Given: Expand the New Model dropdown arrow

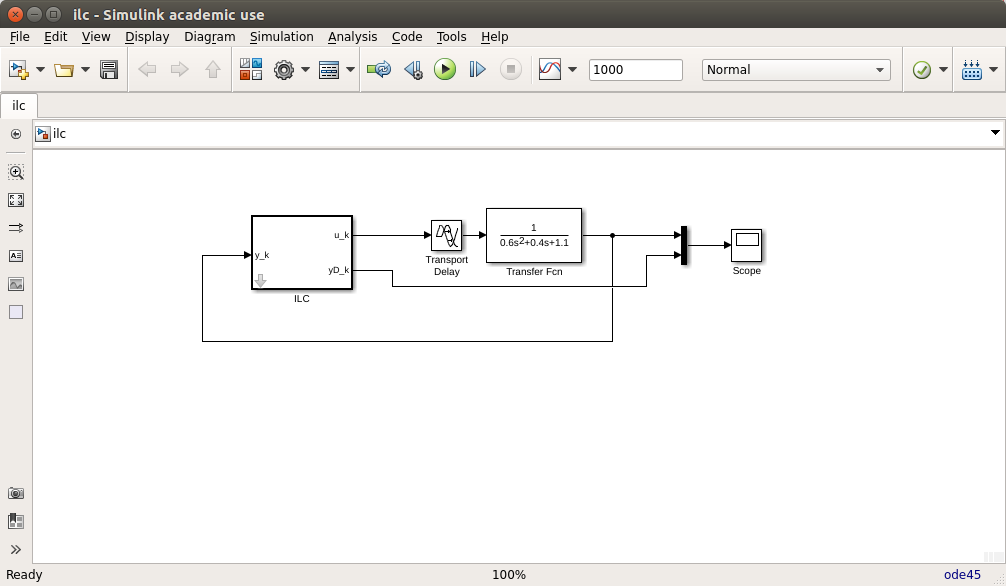Looking at the screenshot, I should (x=40, y=69).
